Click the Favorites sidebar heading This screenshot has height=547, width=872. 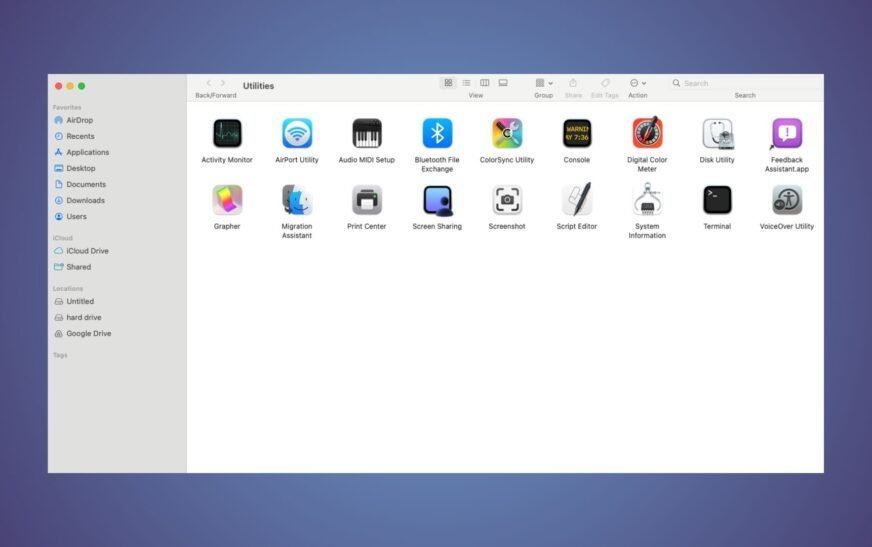[x=67, y=107]
